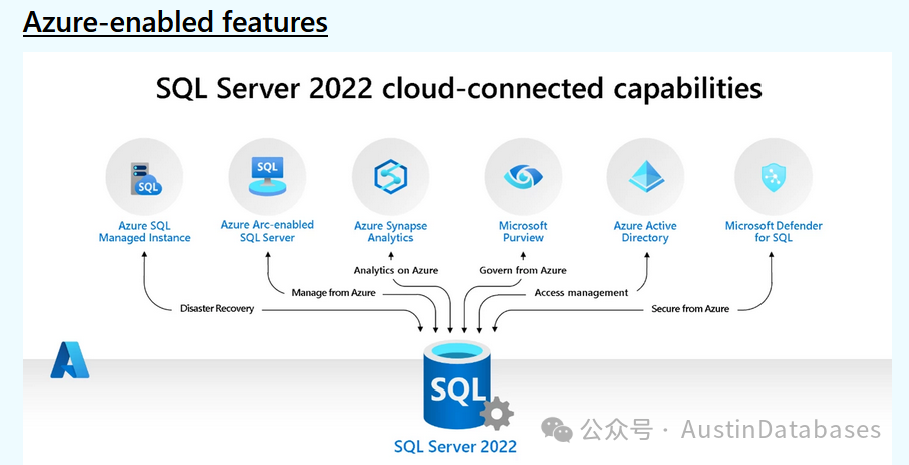Viewport: 909px width, 465px height.
Task: Click the "Azure Arc-enabled SQL Server" label
Action: 267,231
